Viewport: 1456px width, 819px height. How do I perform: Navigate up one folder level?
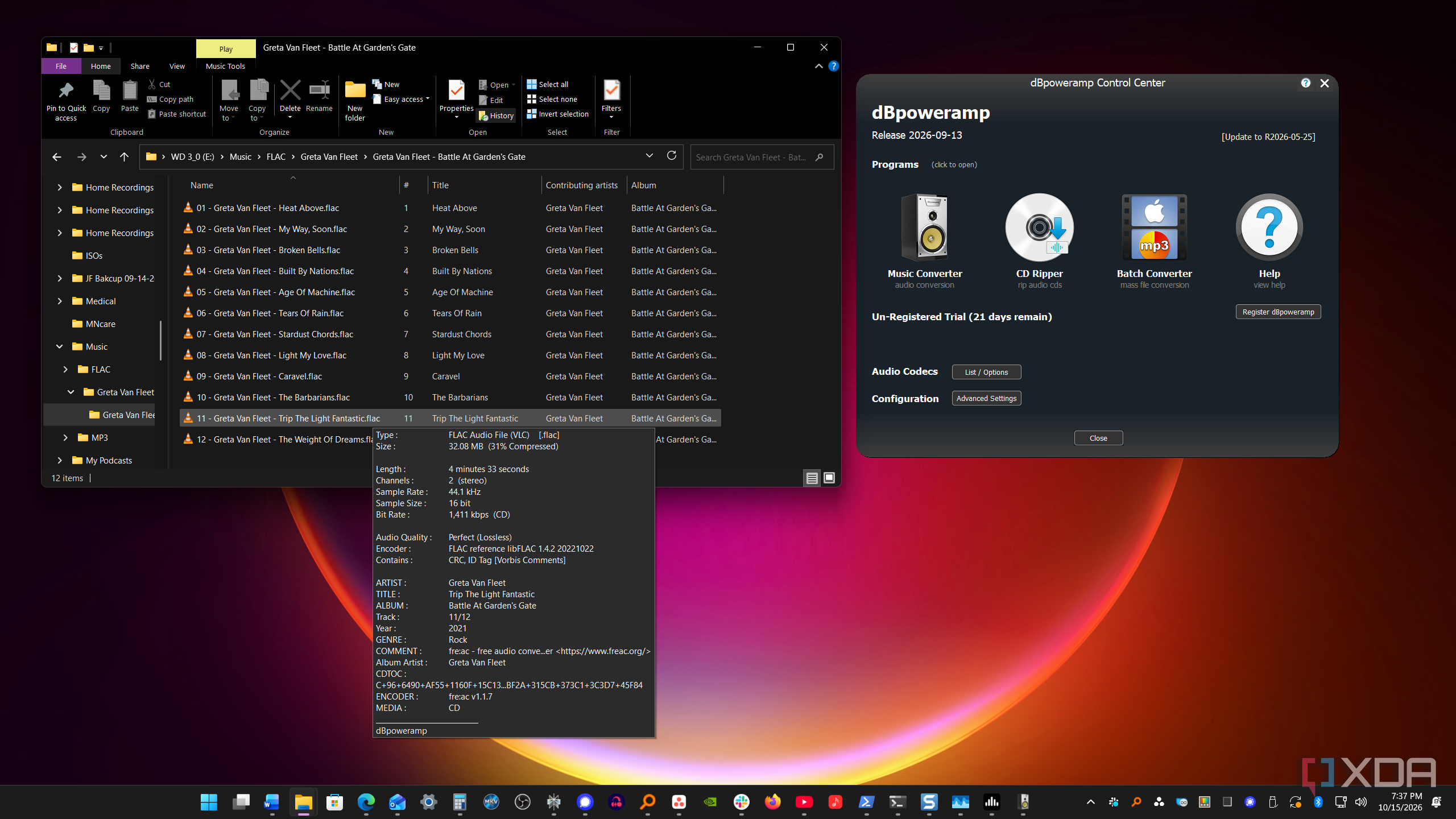click(x=124, y=156)
